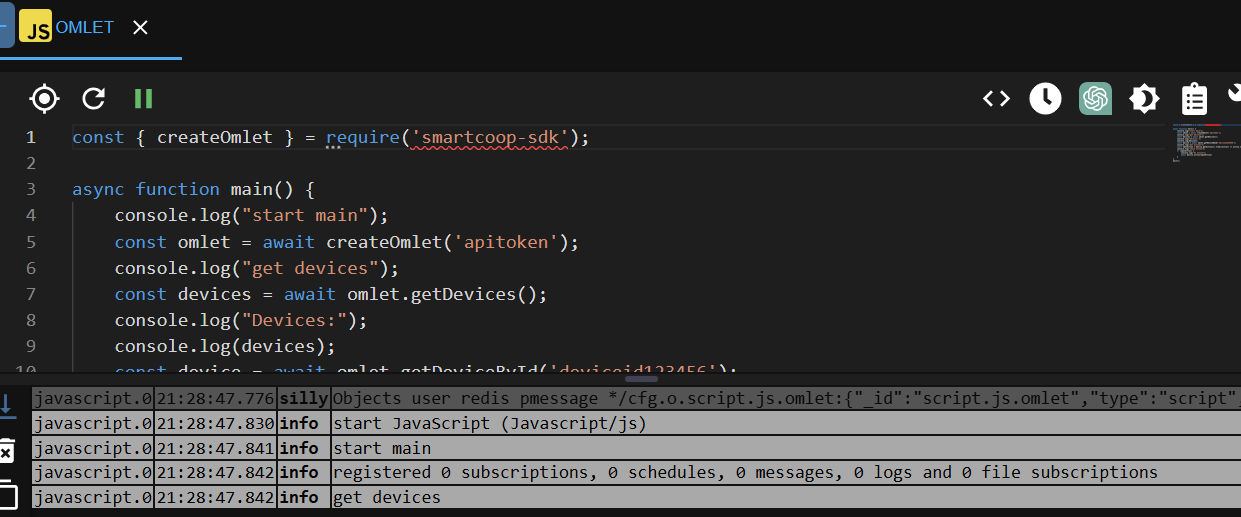
Task: Click the console.log(devices) line
Action: pos(225,346)
